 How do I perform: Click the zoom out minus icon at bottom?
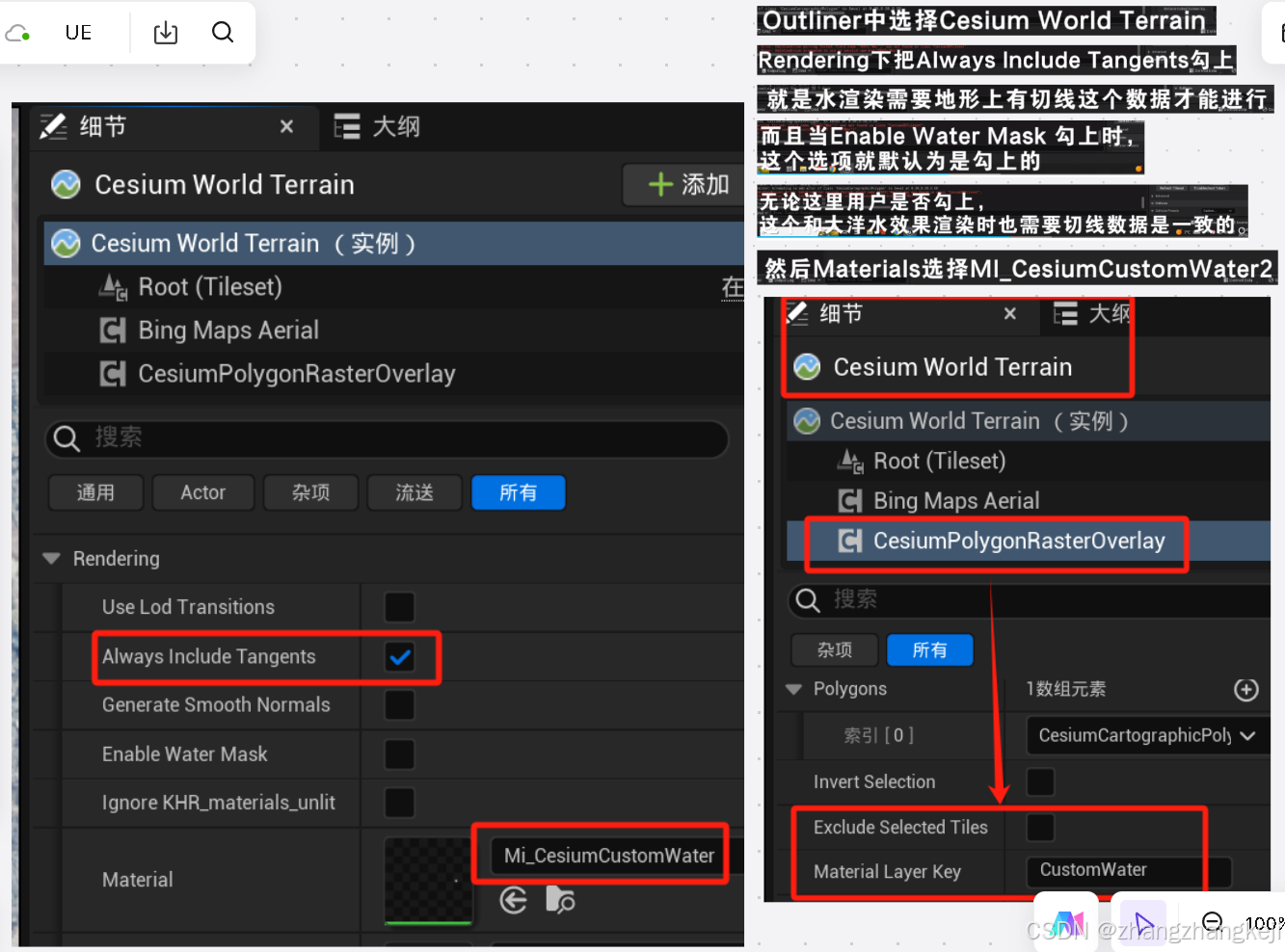1214,922
